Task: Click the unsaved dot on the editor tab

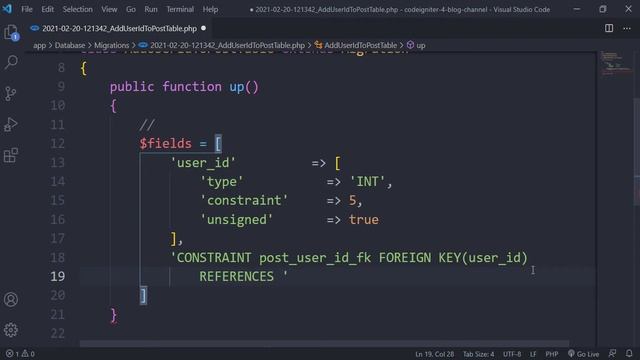Action: pos(203,28)
